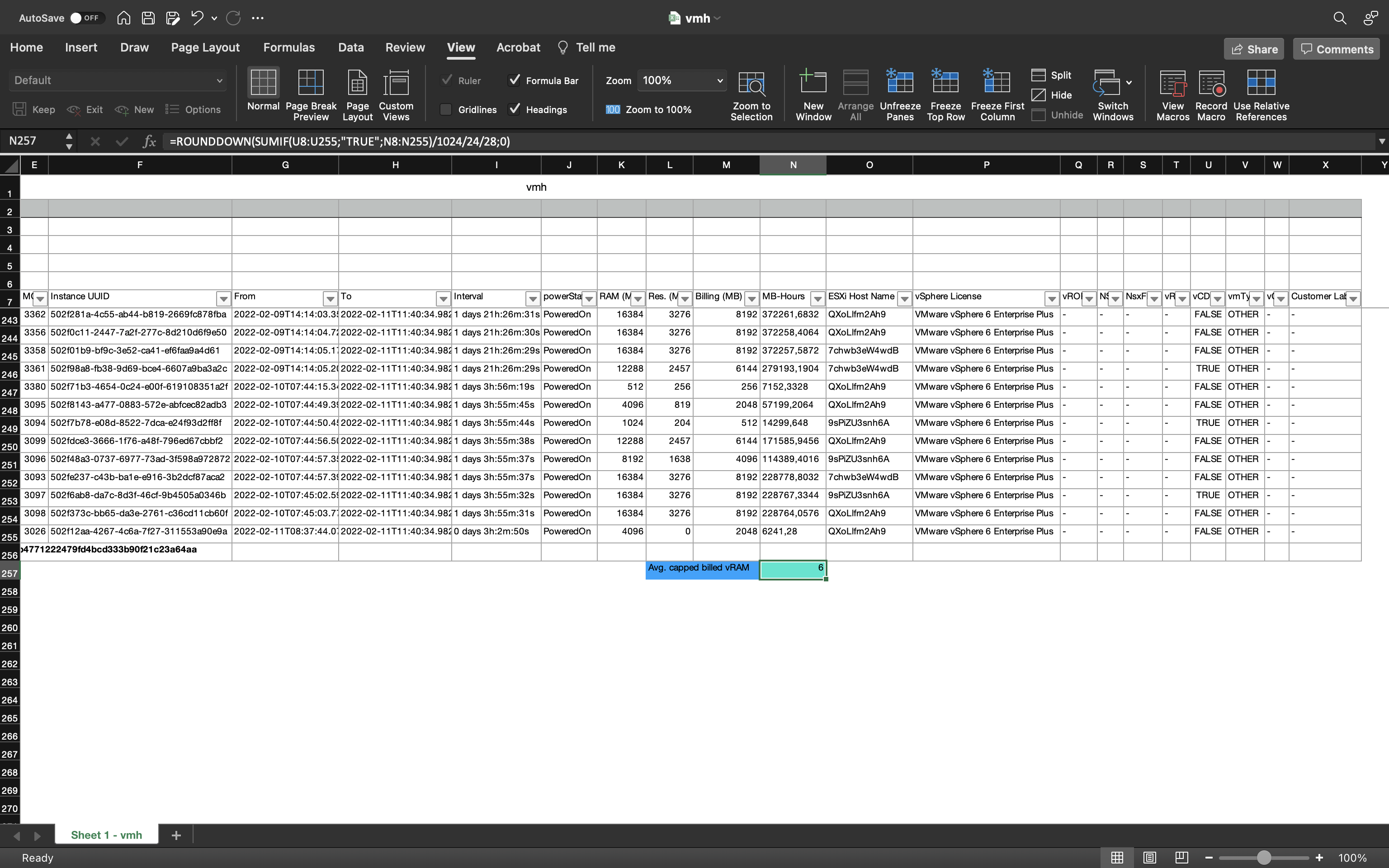Switch to the Page Layout tab
1389x868 pixels.
pyautogui.click(x=205, y=47)
